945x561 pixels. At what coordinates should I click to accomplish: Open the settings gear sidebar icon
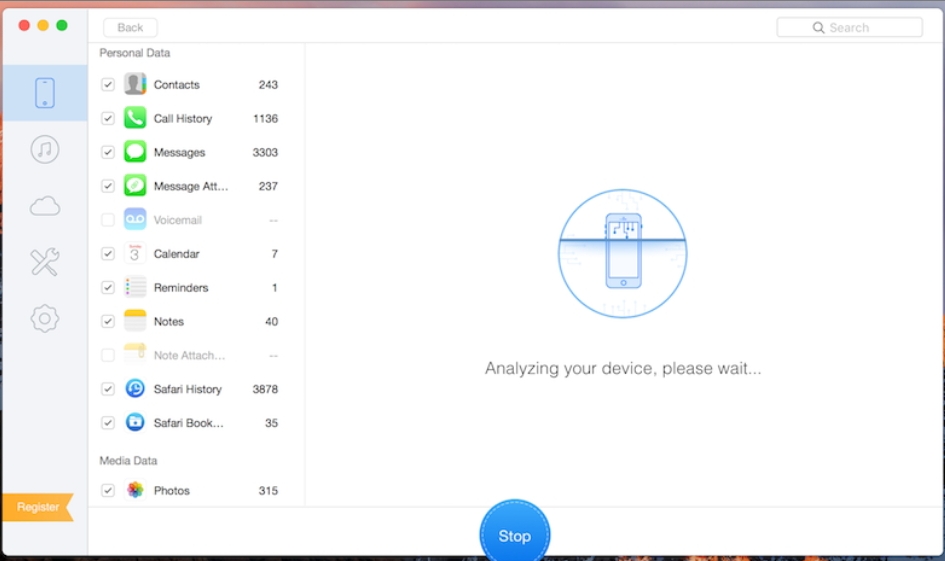click(45, 318)
